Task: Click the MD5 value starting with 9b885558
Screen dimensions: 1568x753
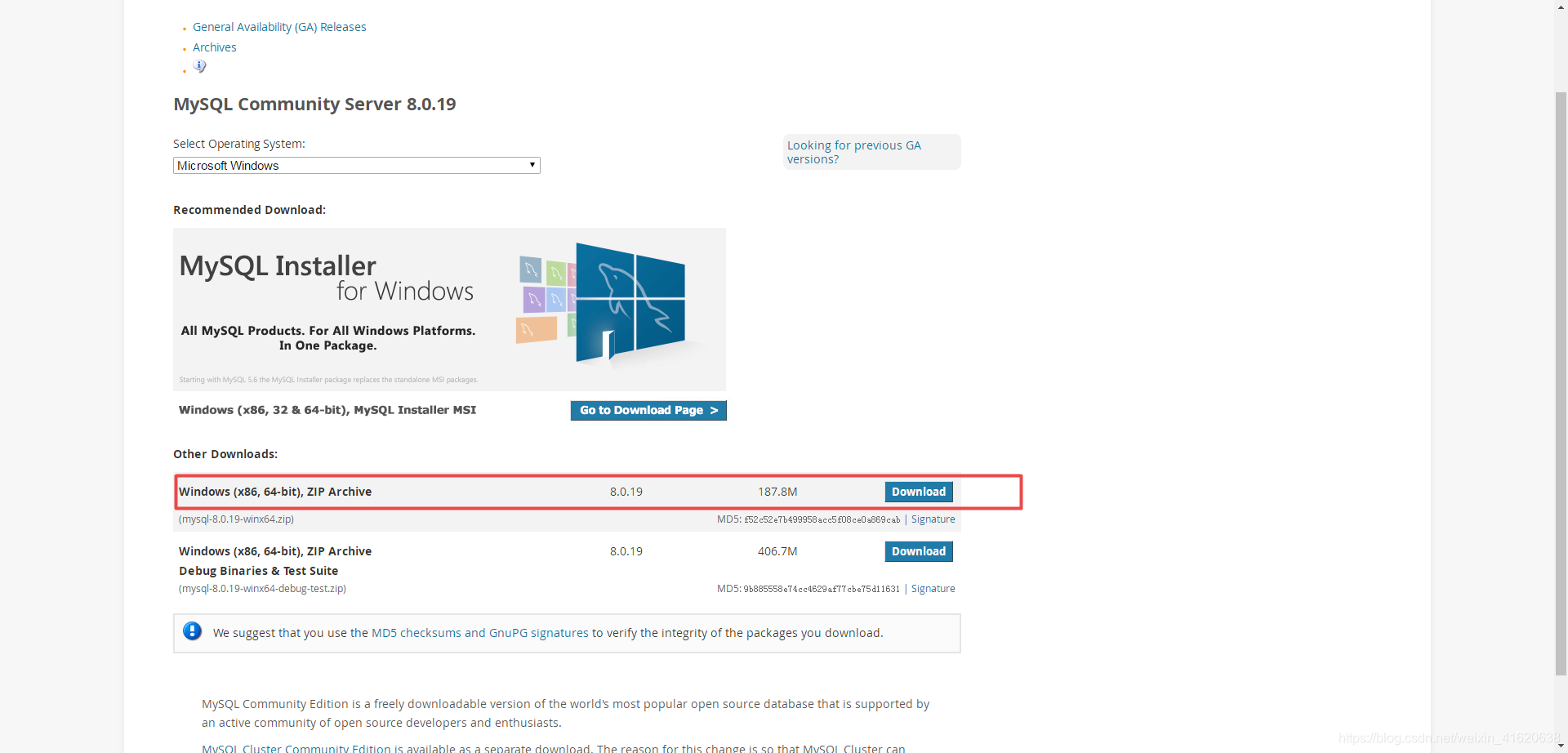Action: click(x=822, y=589)
